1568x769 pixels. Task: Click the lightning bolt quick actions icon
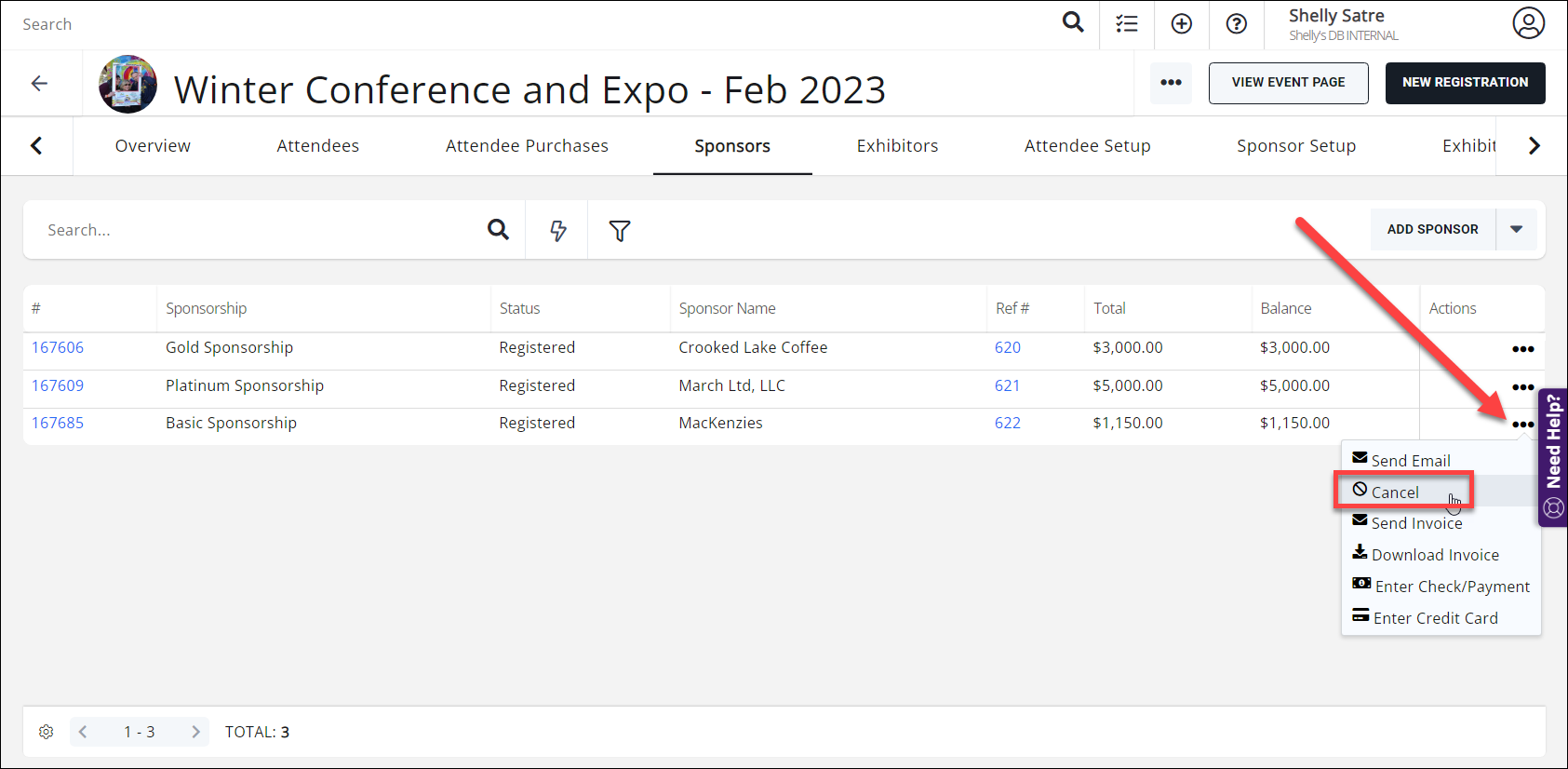pos(557,230)
